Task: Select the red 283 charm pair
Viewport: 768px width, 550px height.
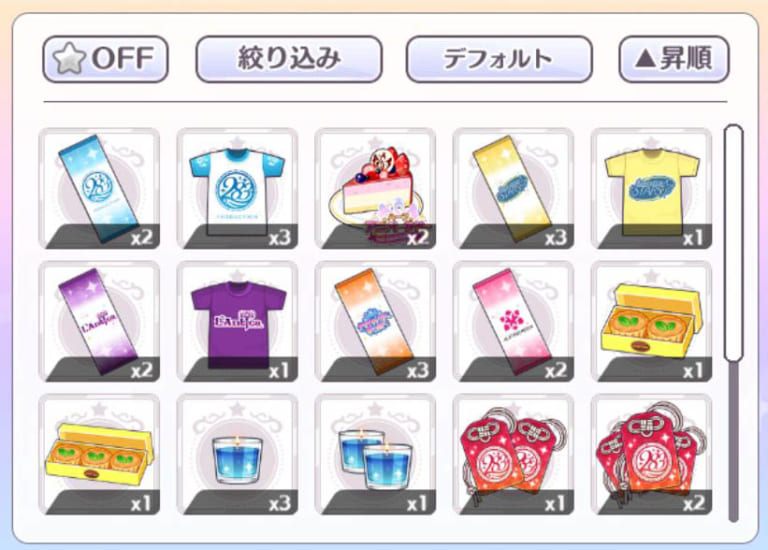Action: (514, 454)
